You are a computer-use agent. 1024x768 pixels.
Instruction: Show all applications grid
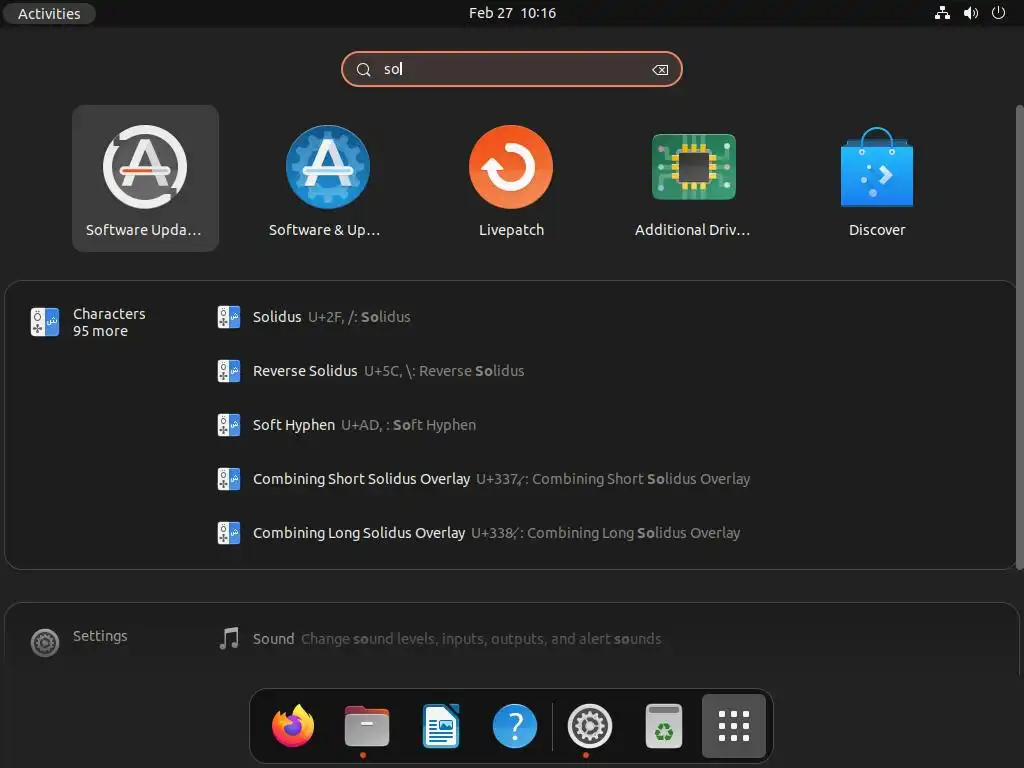[733, 726]
